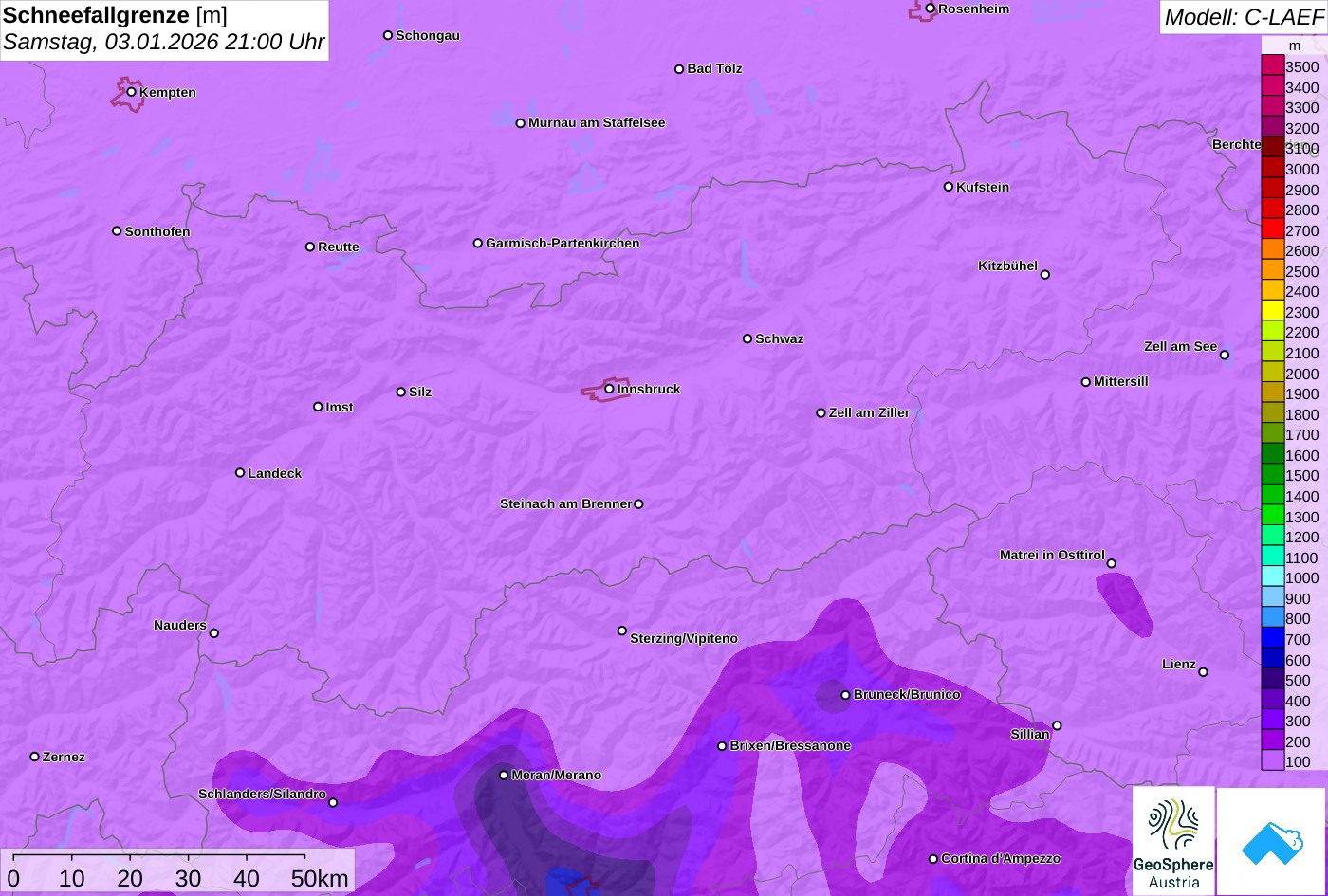Click the Meran/Merano marker dot
Image resolution: width=1328 pixels, height=896 pixels.
504,775
